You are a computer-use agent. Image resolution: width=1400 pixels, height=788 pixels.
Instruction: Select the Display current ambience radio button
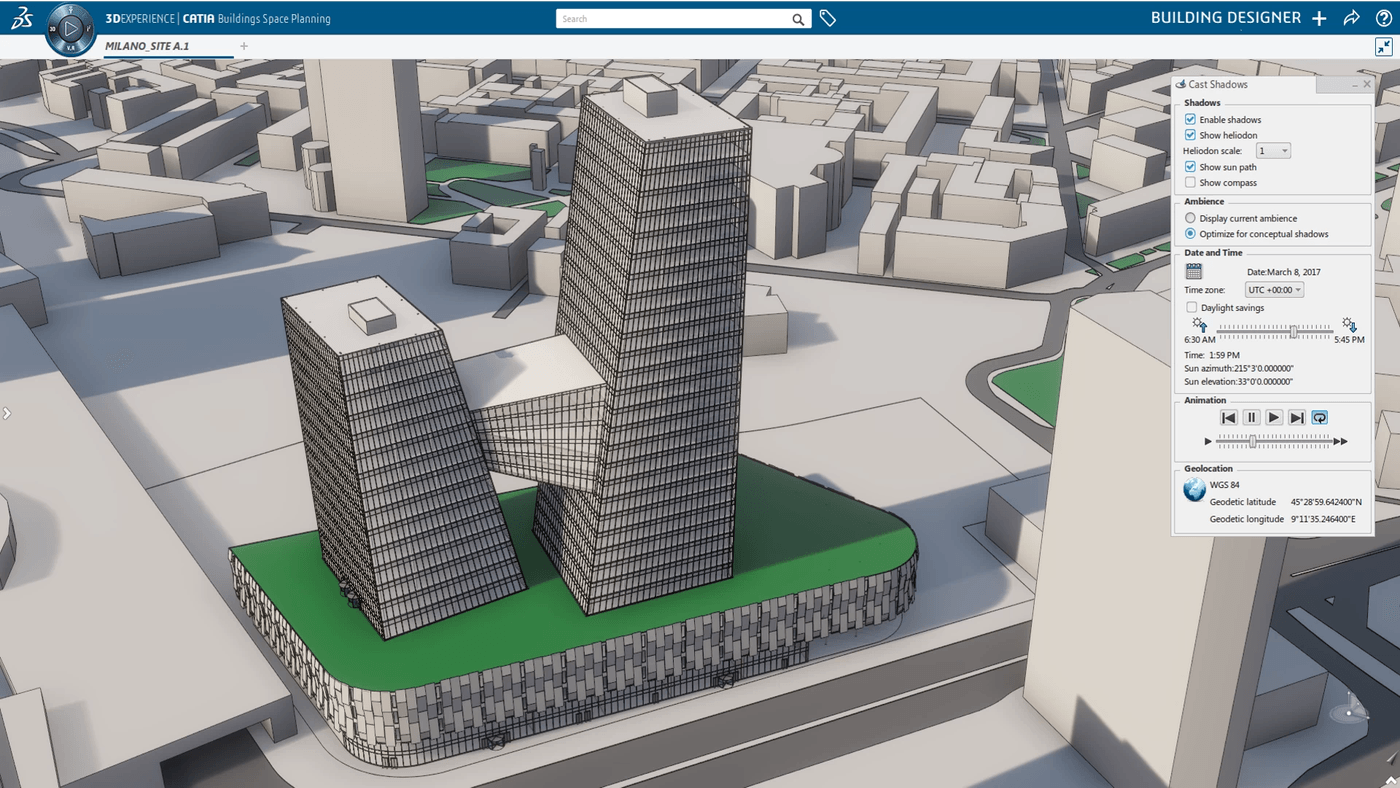pos(1189,217)
